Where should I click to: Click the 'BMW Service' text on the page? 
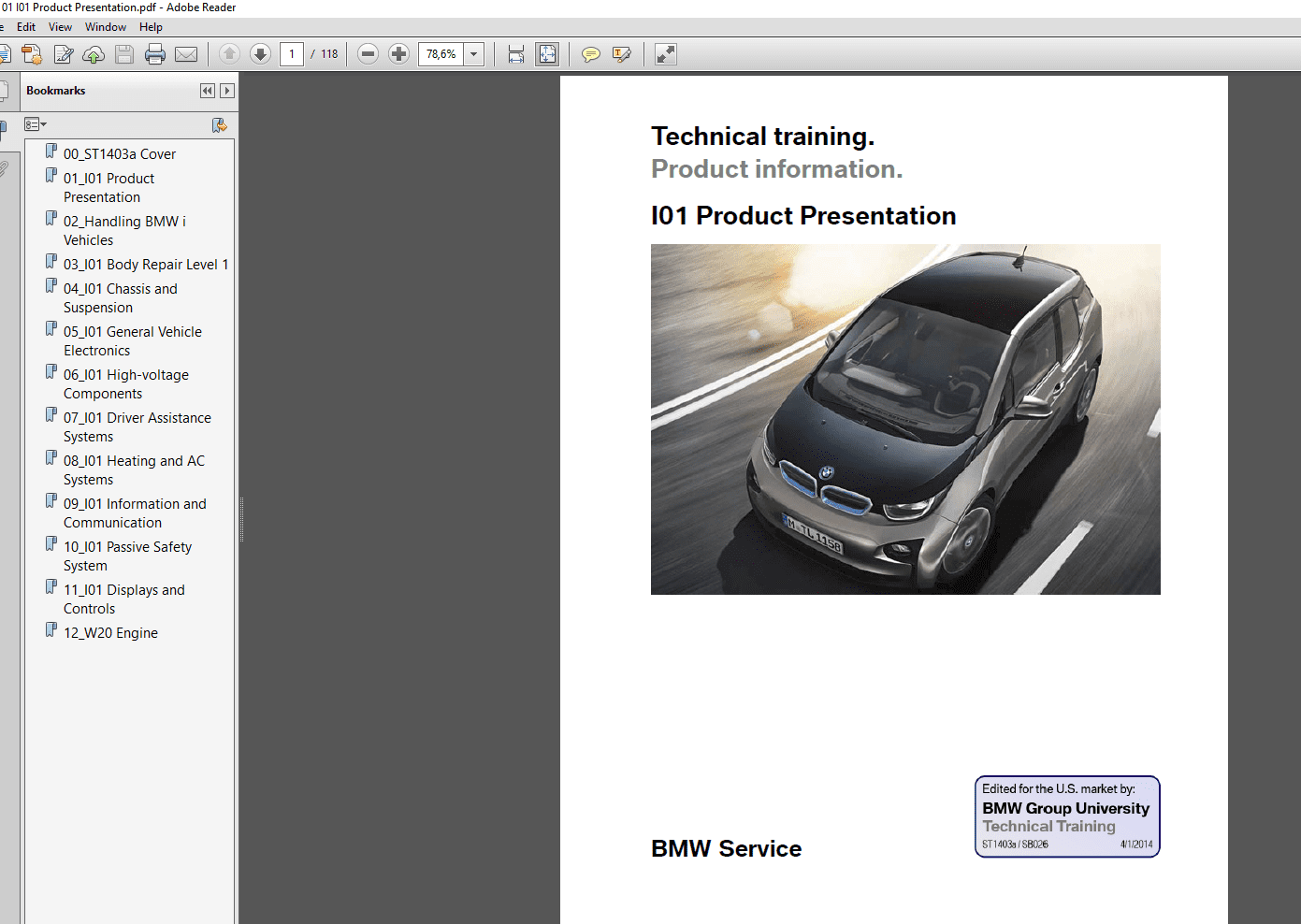pyautogui.click(x=727, y=848)
